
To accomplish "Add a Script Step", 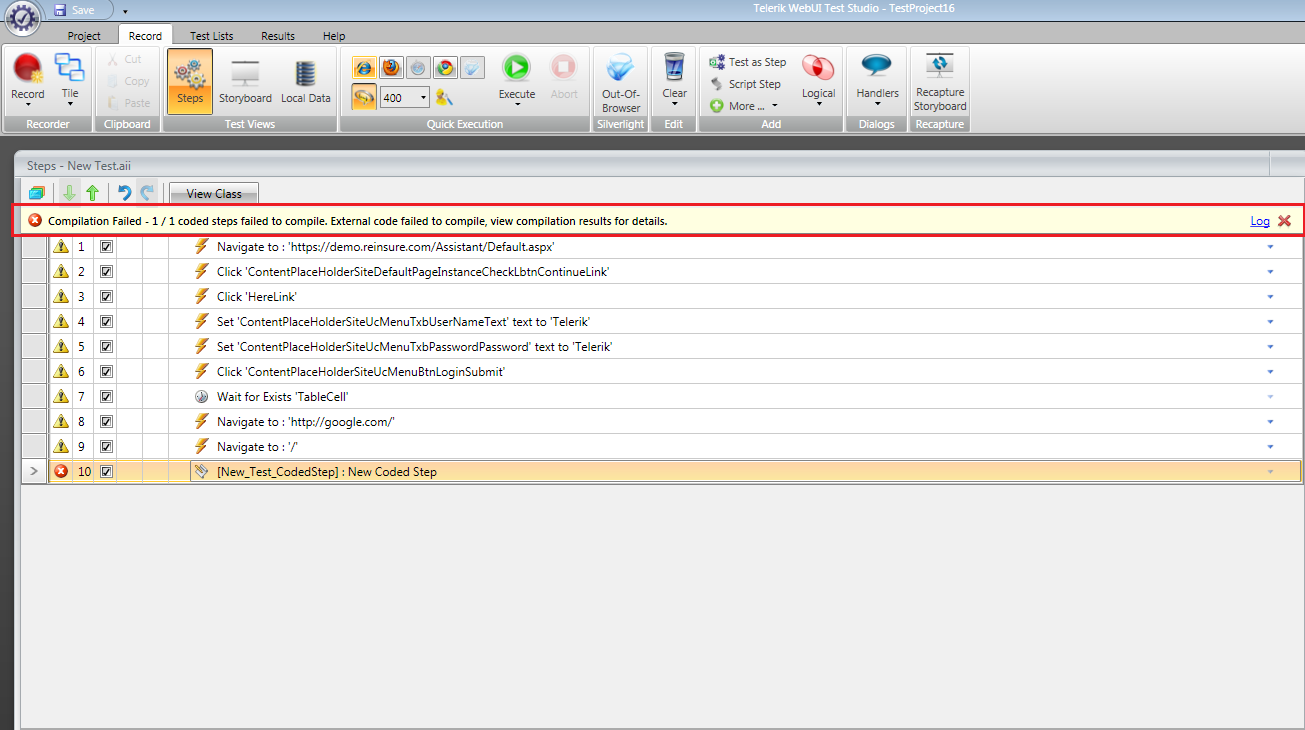I will click(746, 84).
